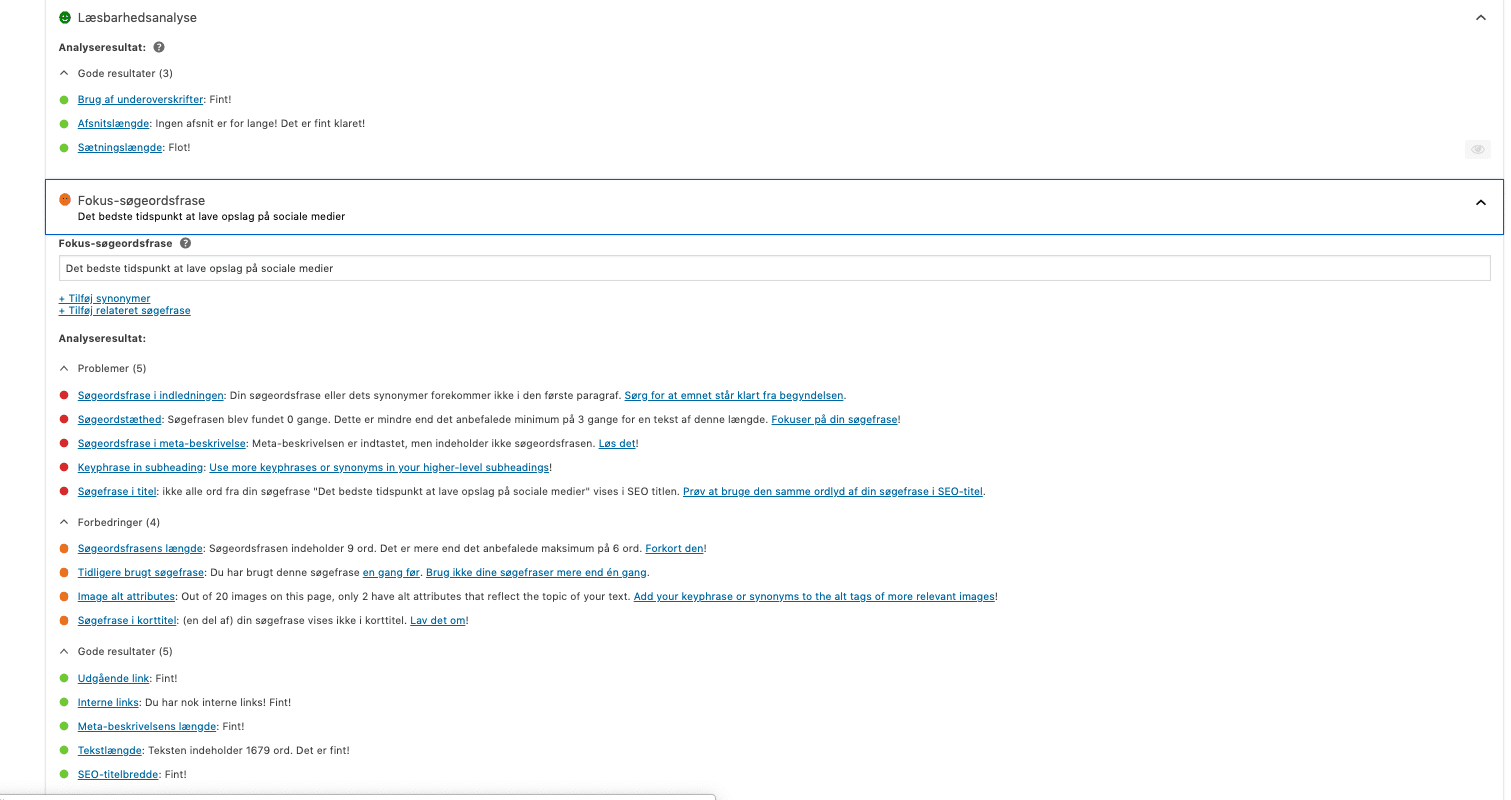Open the Sætningslængde link
This screenshot has width=1511, height=800.
(x=120, y=147)
